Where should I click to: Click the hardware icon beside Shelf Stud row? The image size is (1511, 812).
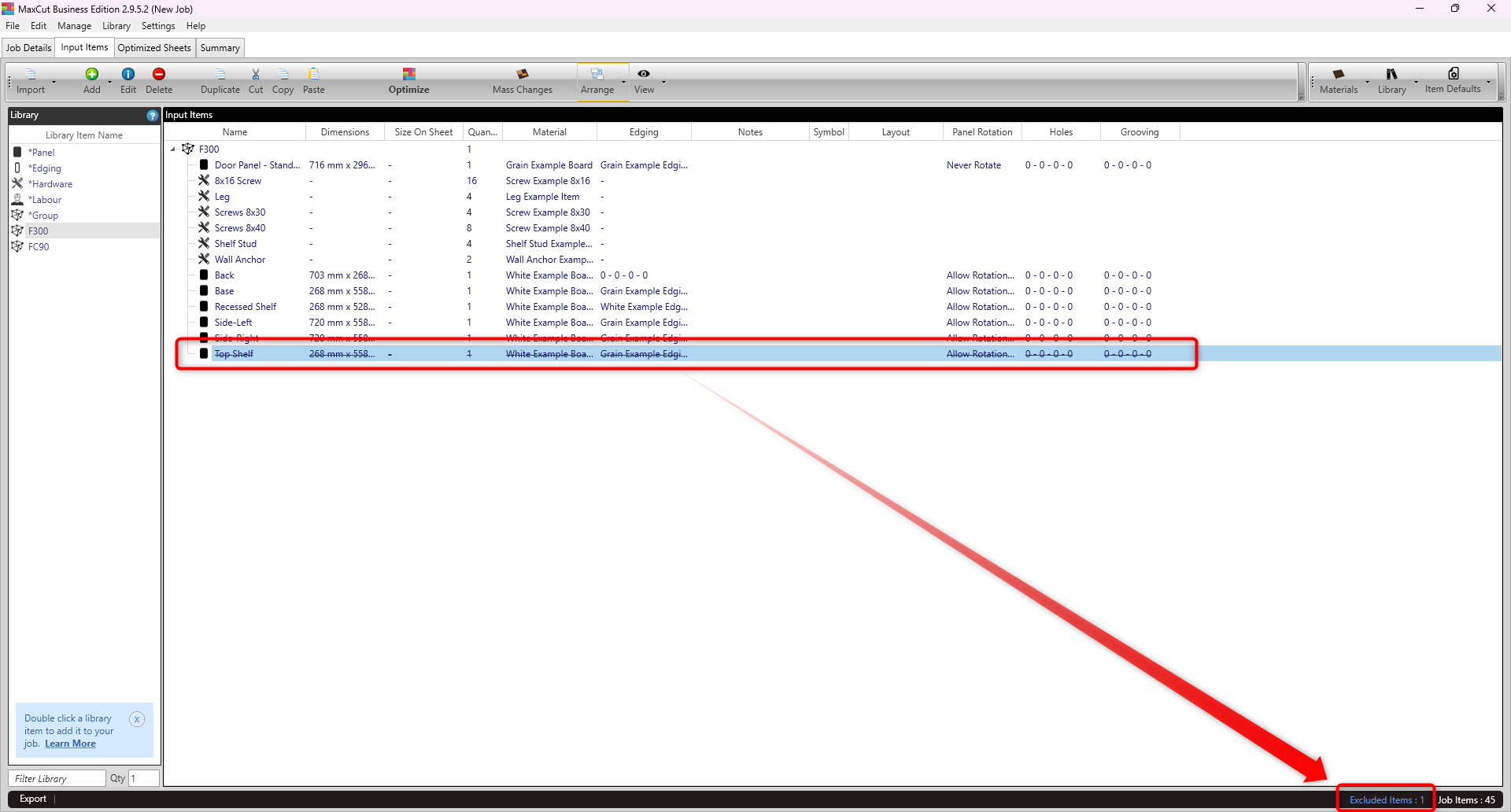[204, 243]
